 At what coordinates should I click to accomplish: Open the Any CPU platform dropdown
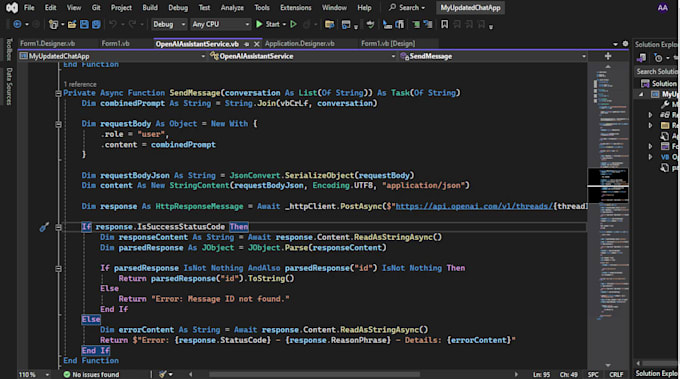221,24
